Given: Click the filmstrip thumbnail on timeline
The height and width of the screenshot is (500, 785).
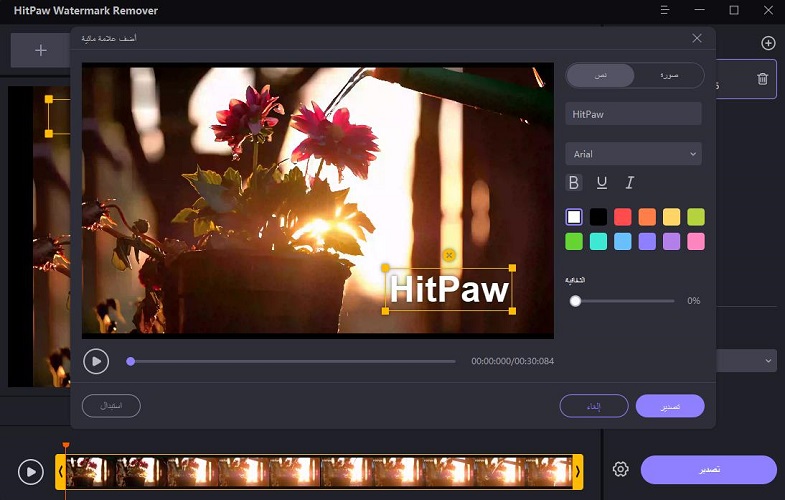Looking at the screenshot, I should (x=319, y=471).
